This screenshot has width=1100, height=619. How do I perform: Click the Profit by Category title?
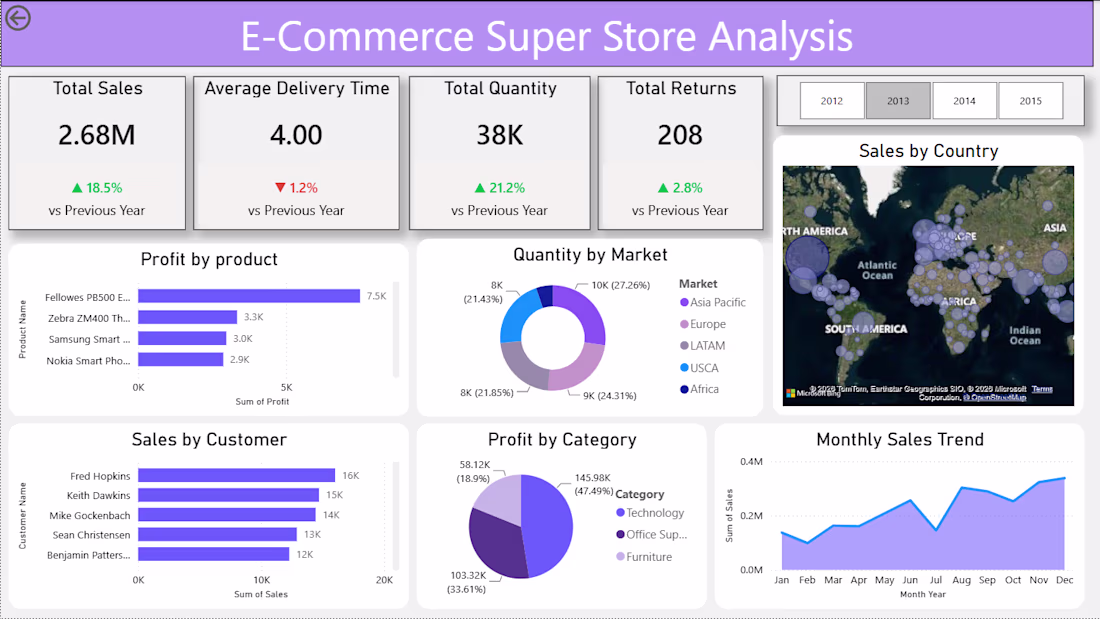click(x=562, y=439)
